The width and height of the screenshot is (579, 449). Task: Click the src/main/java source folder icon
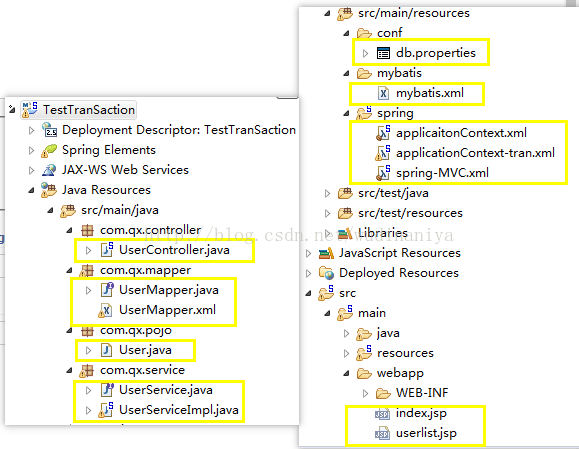(68, 210)
